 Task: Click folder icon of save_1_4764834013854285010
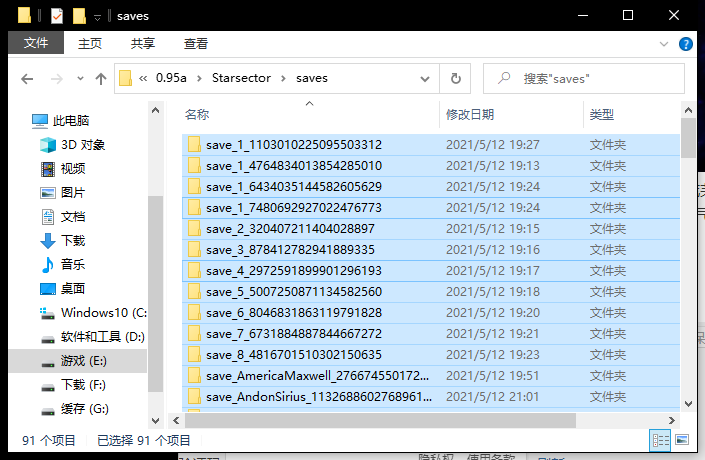point(194,165)
